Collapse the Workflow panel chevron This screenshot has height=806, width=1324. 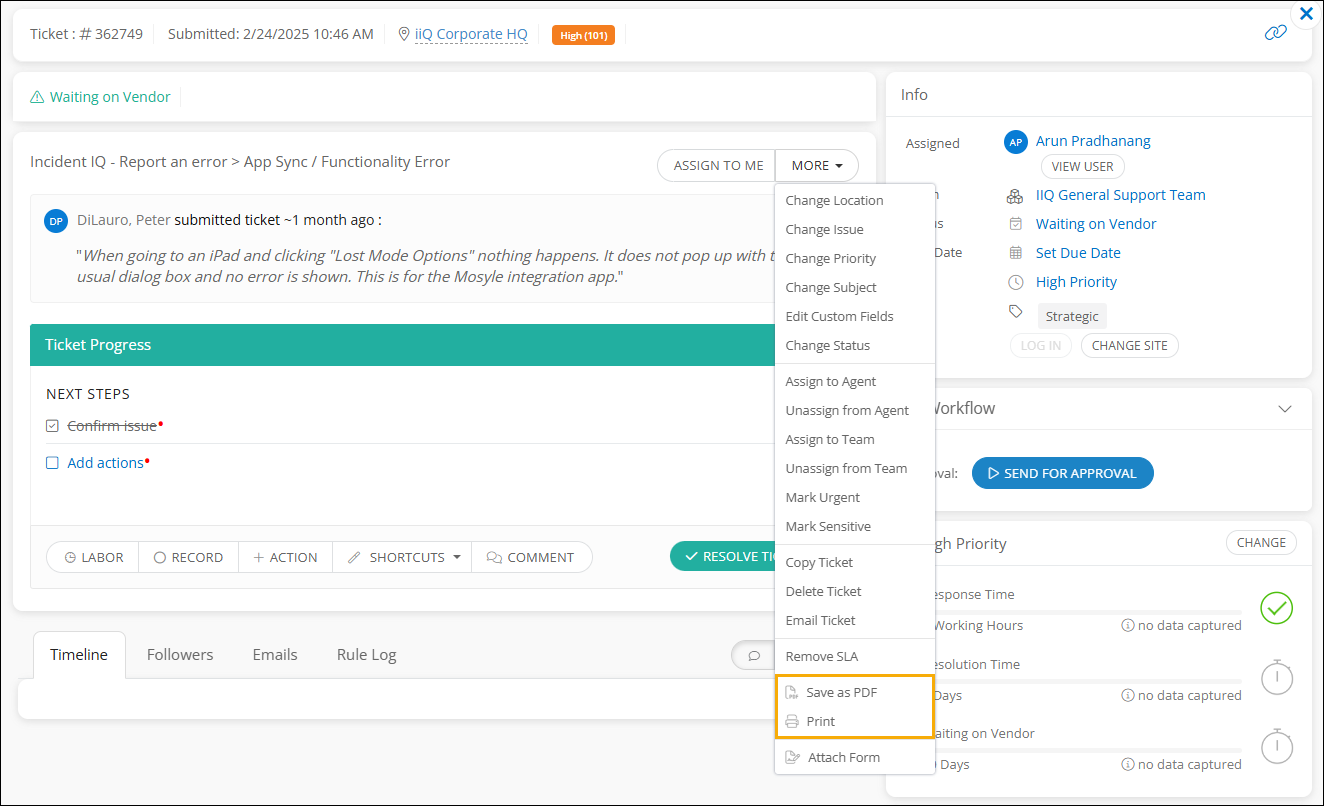pyautogui.click(x=1285, y=409)
